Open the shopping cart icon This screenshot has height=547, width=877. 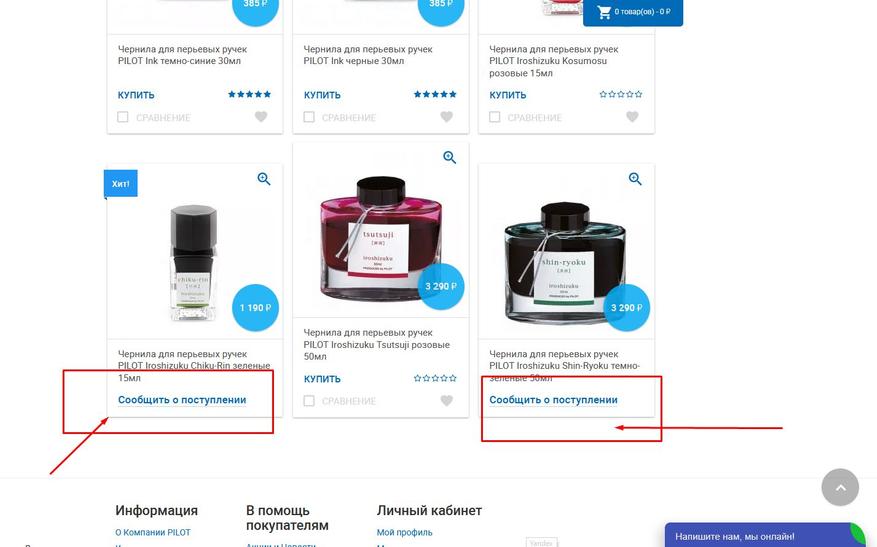604,12
